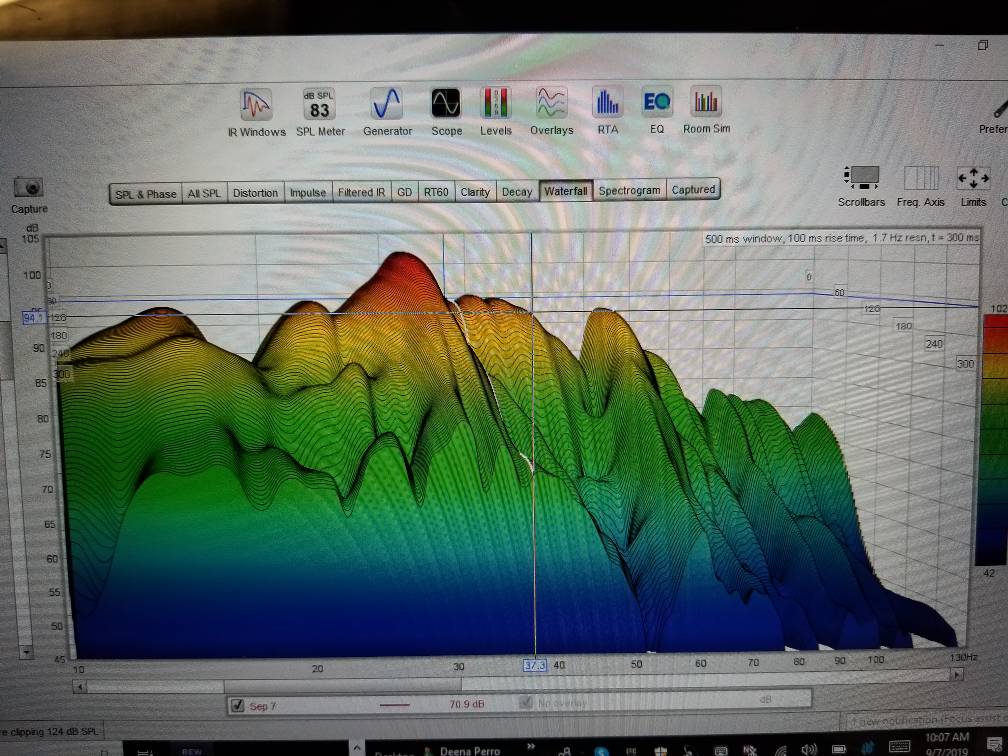Select the SPL & Phase tab
Viewport: 1008px width, 756px height.
click(x=145, y=194)
